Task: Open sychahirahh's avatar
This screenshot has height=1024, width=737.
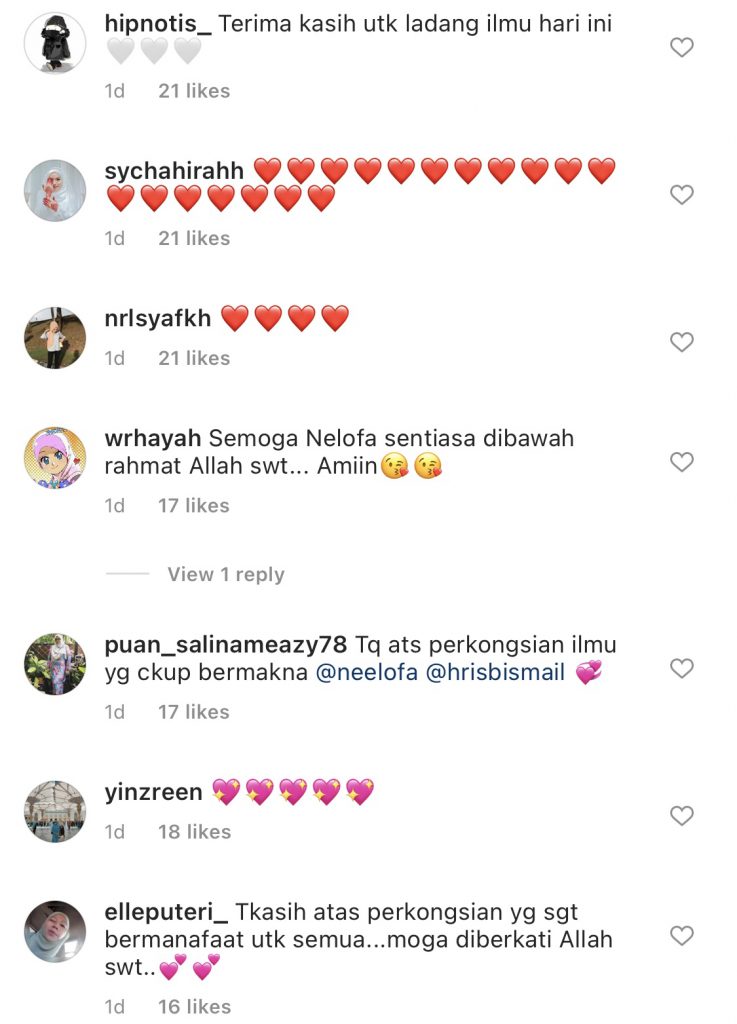Action: tap(55, 191)
